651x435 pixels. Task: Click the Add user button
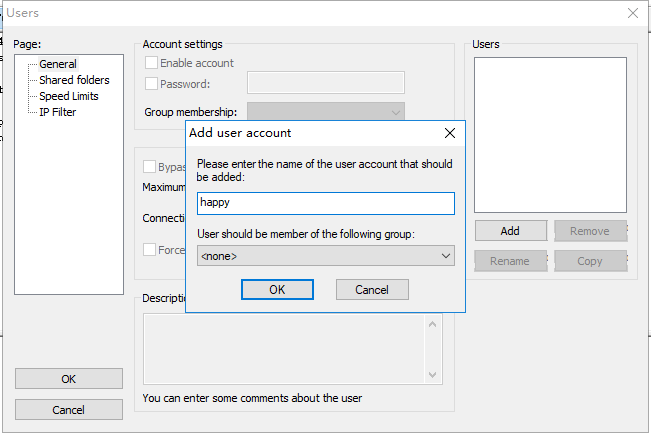click(x=510, y=231)
